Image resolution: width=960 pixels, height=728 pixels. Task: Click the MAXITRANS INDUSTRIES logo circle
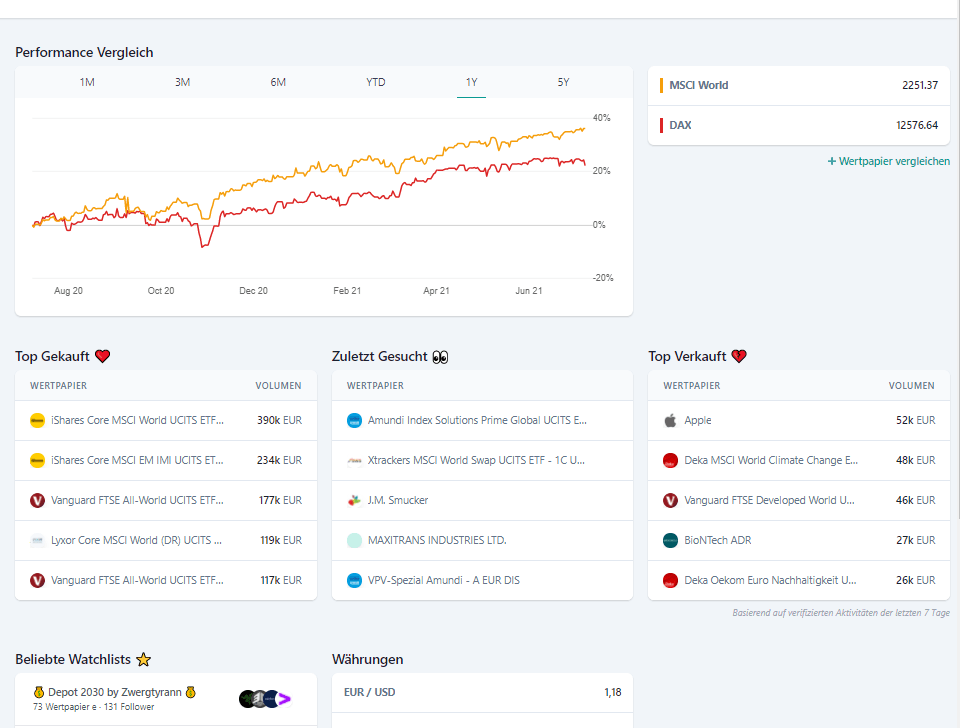pos(354,540)
